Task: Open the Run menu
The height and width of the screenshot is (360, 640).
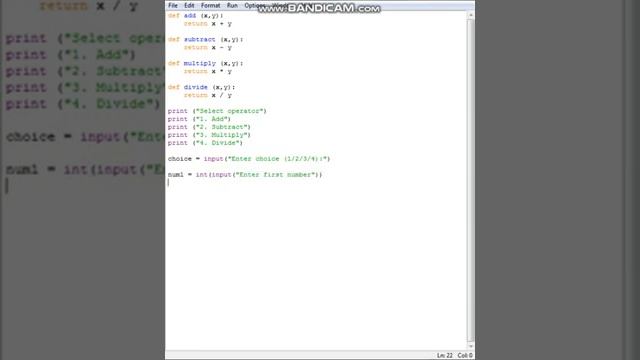Action: (232, 6)
